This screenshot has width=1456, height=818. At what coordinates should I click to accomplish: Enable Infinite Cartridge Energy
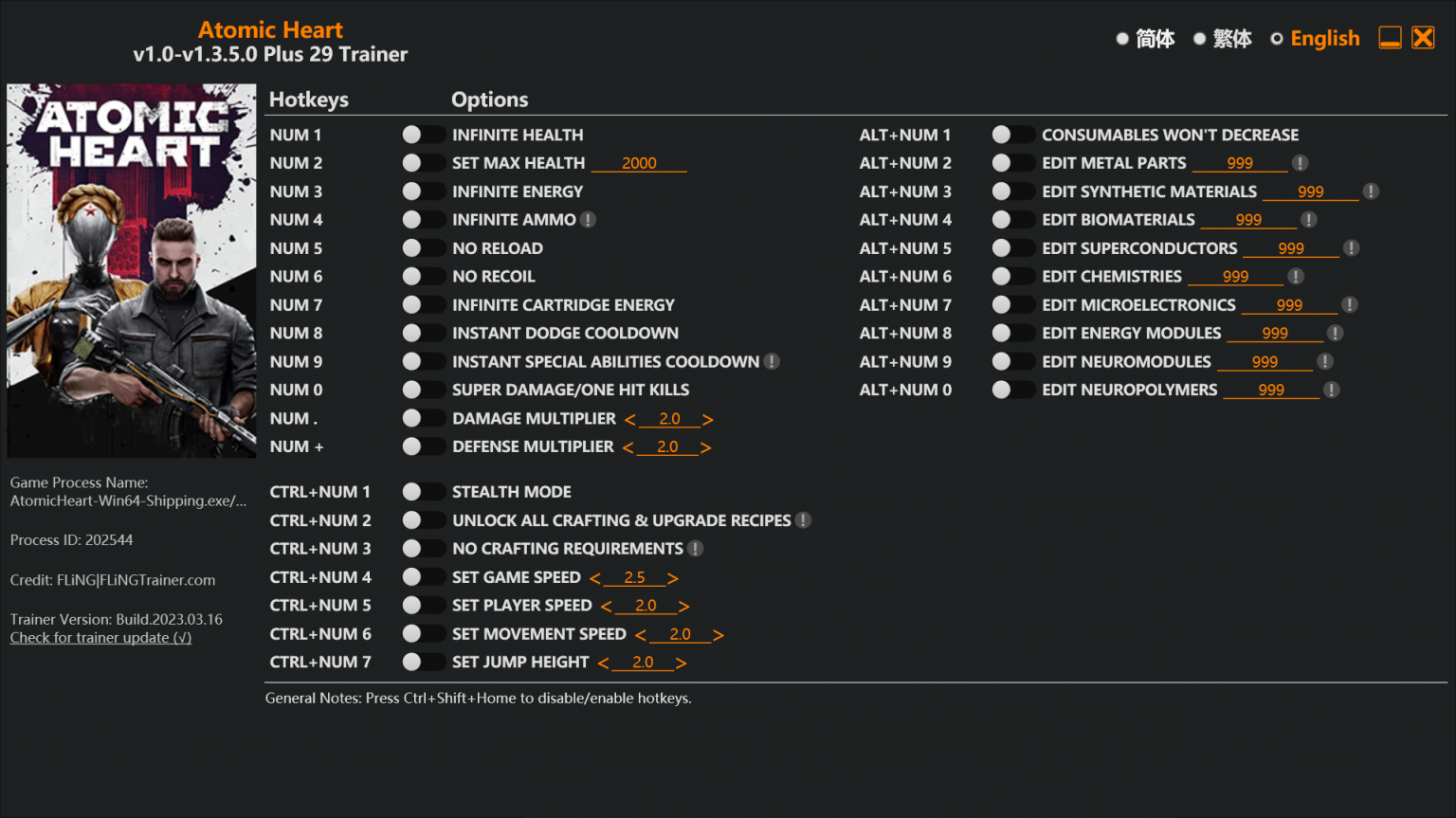pyautogui.click(x=423, y=305)
